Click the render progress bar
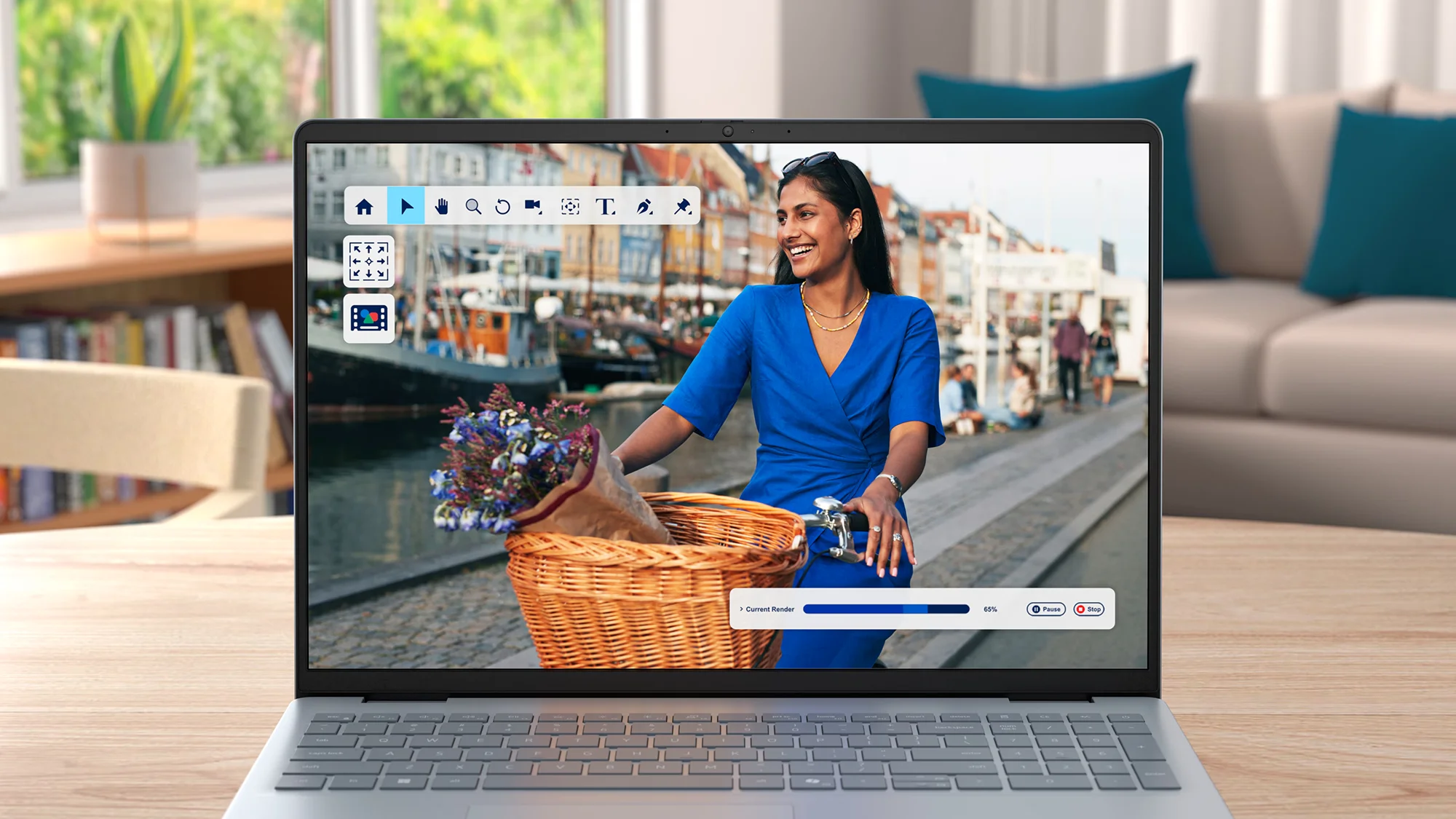The width and height of the screenshot is (1456, 819). (886, 609)
